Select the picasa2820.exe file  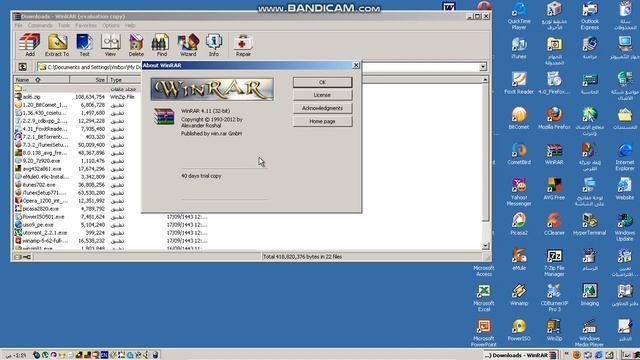40,209
